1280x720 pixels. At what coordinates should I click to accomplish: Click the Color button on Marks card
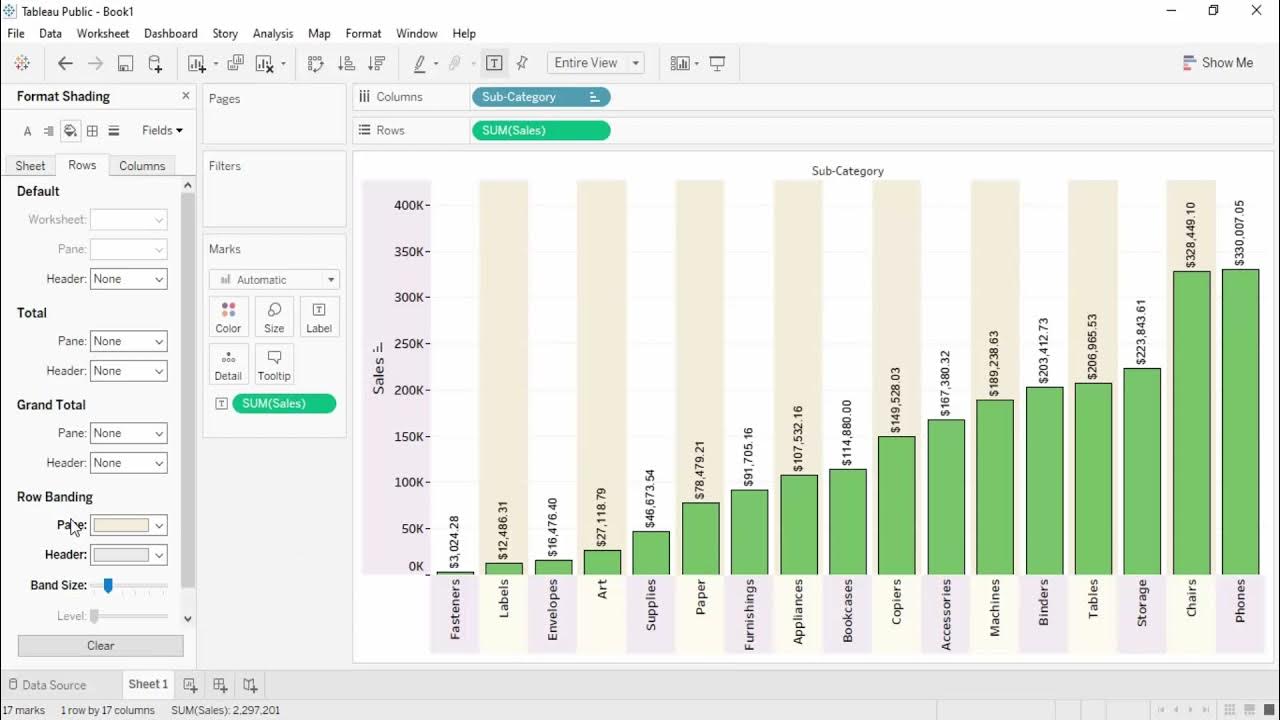coord(228,317)
